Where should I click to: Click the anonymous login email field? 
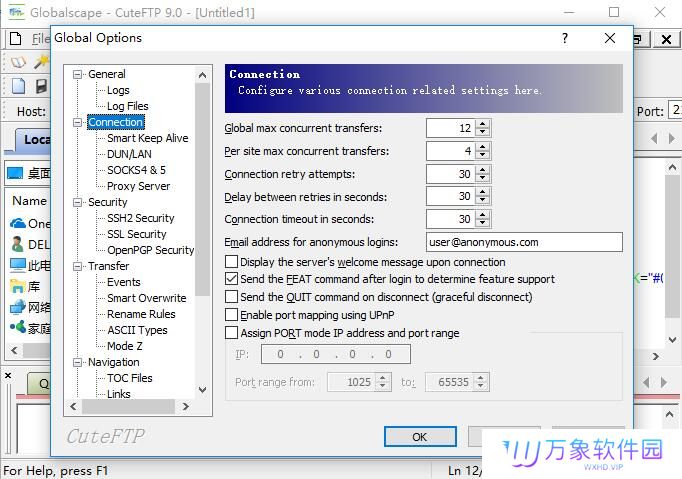[x=524, y=242]
